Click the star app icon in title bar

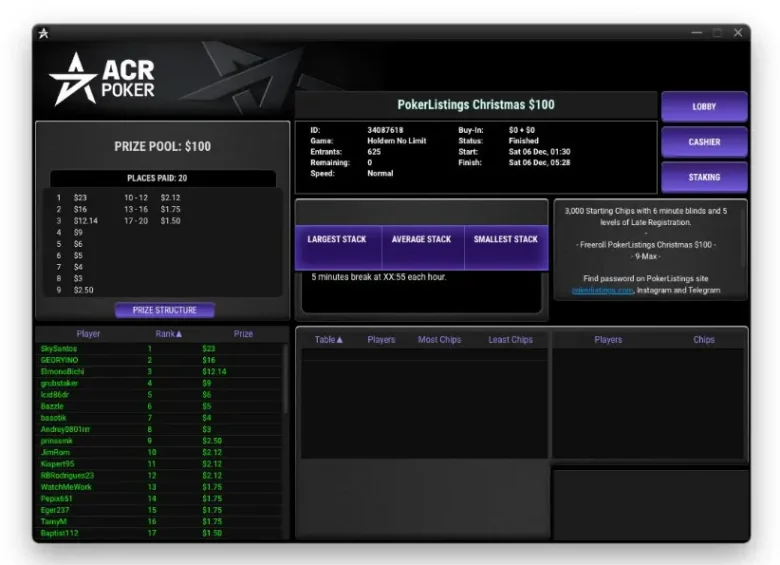pyautogui.click(x=44, y=33)
